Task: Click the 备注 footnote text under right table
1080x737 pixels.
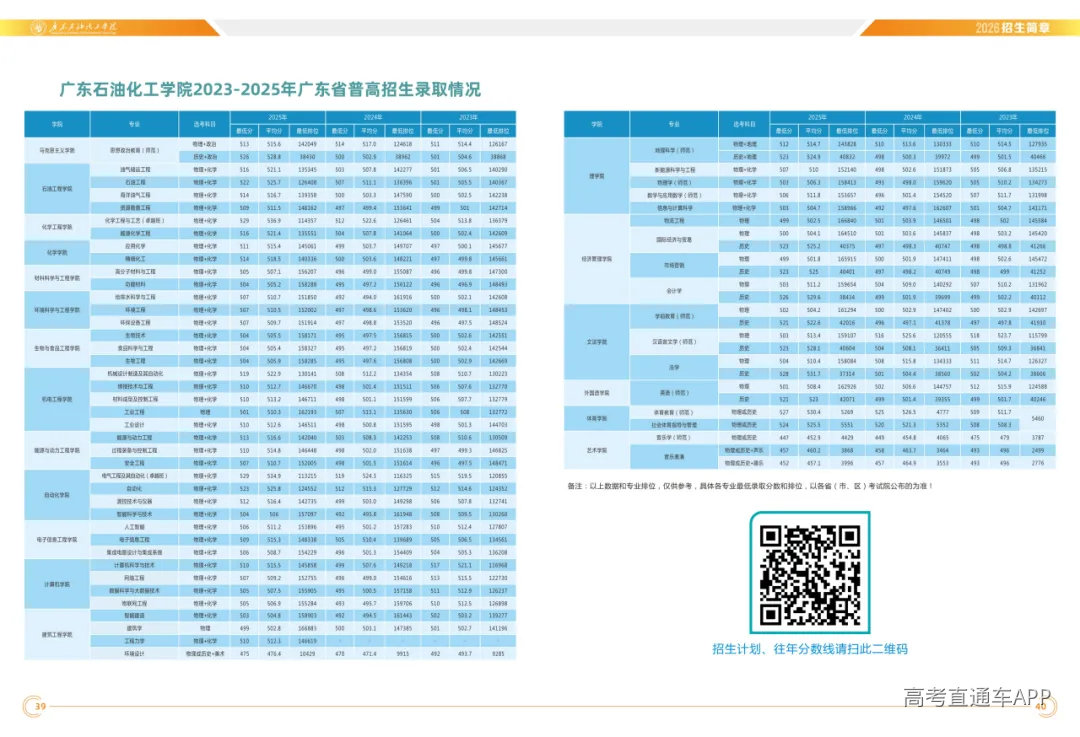Action: point(750,486)
